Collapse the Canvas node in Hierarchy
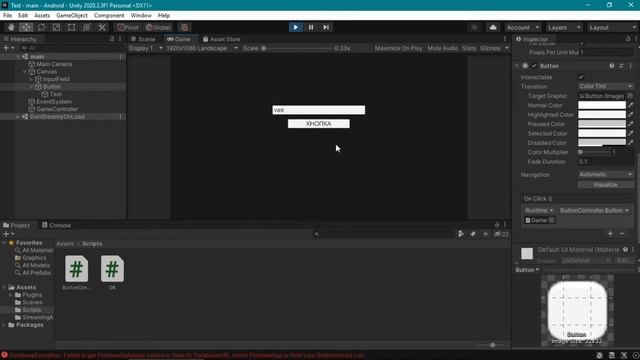 click(x=25, y=72)
